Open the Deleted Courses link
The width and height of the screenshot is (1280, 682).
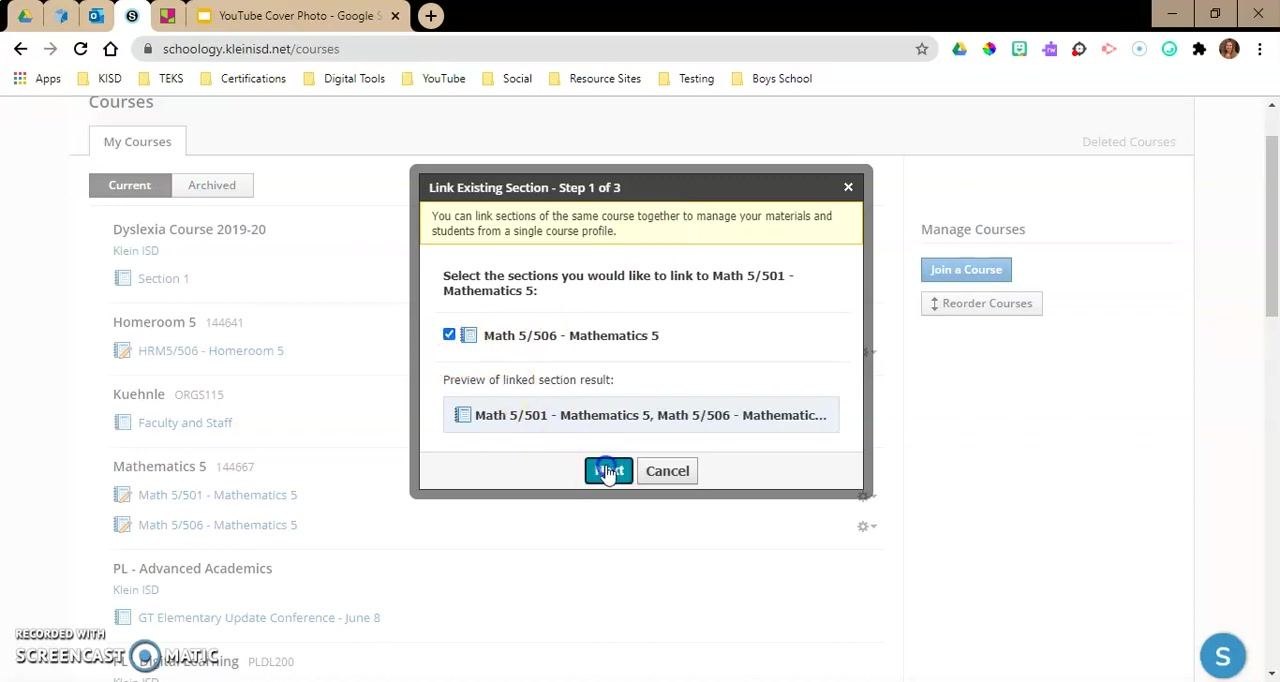1128,142
